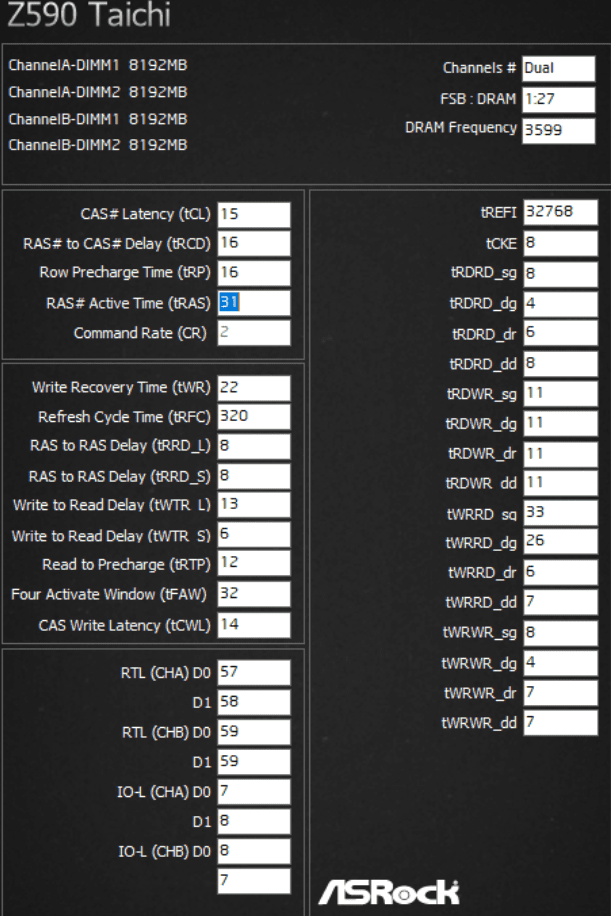611x916 pixels.
Task: Click the tWRRD_dg field showing 26
Action: (x=560, y=542)
